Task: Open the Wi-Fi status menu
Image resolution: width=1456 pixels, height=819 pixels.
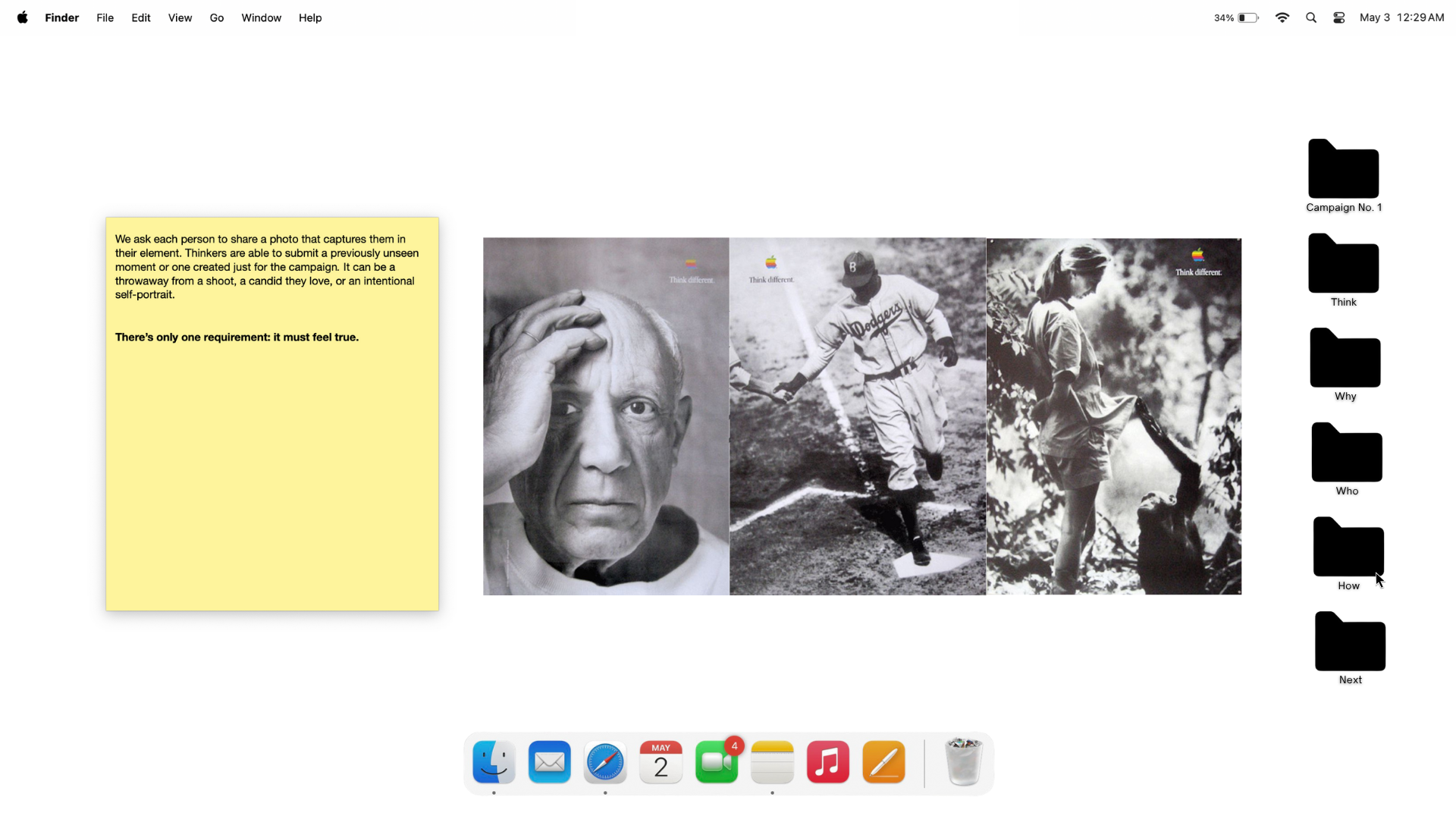Action: [1282, 17]
